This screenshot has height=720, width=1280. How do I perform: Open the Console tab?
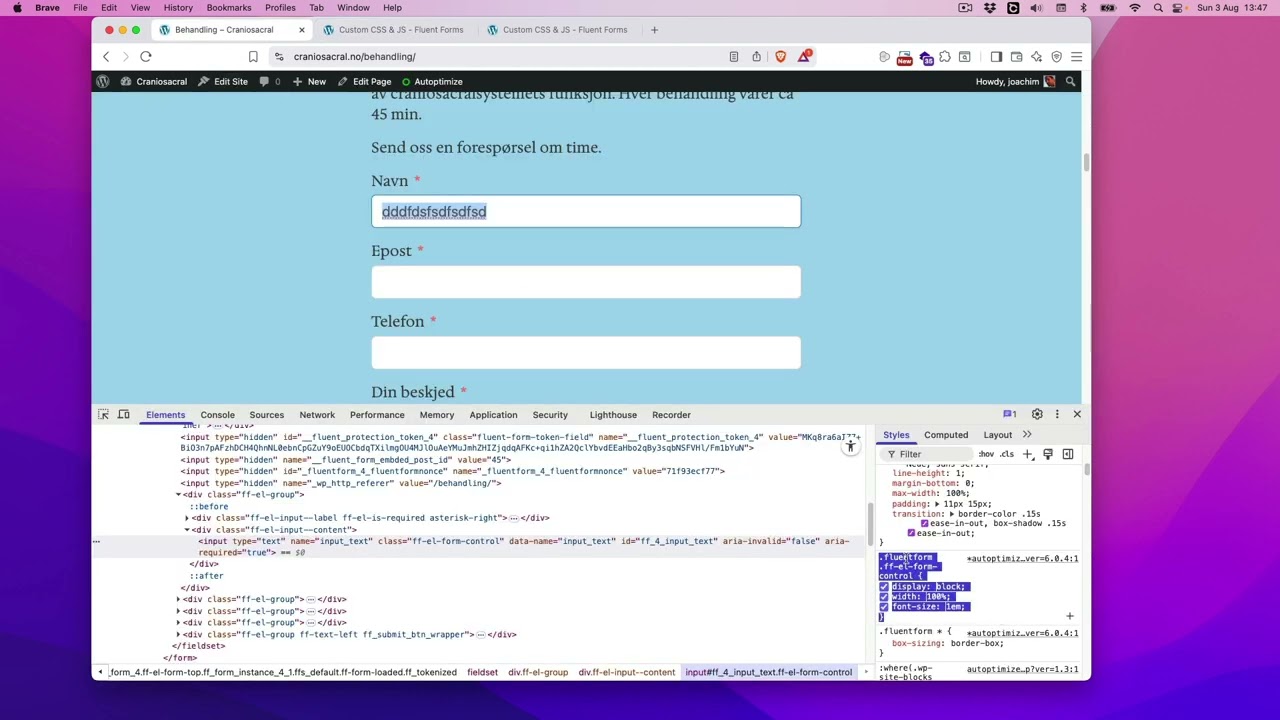point(217,415)
